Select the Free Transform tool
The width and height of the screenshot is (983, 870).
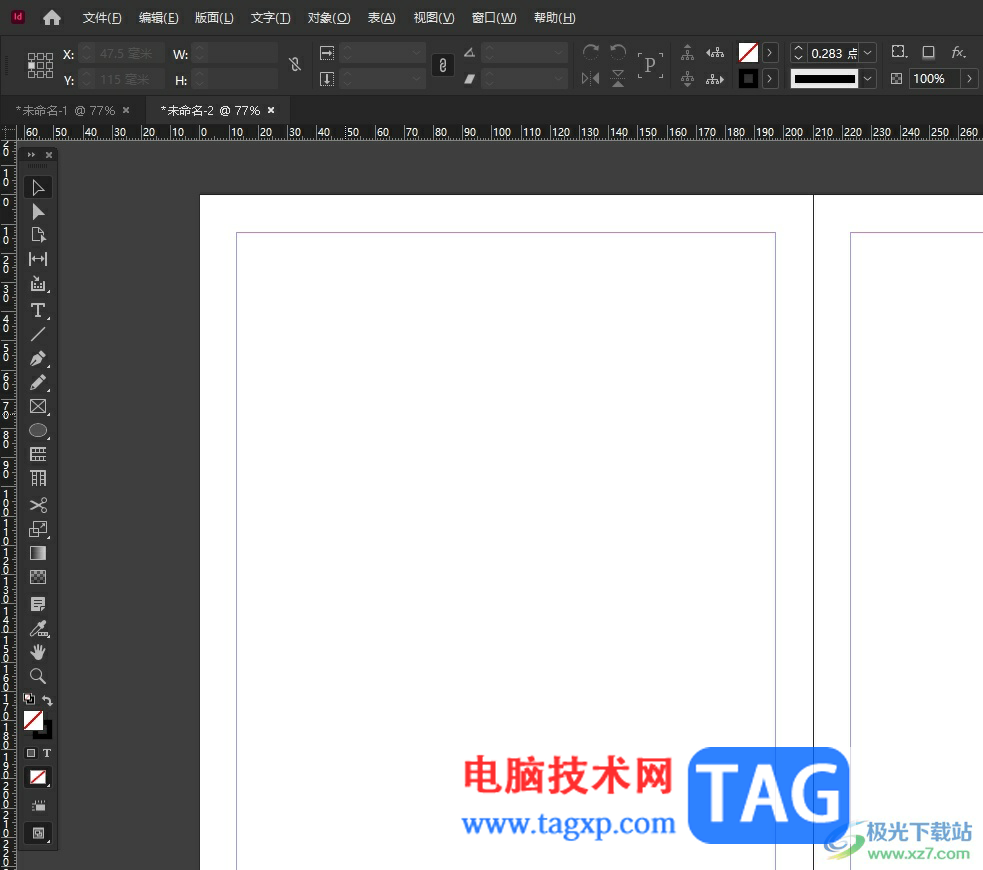click(38, 529)
